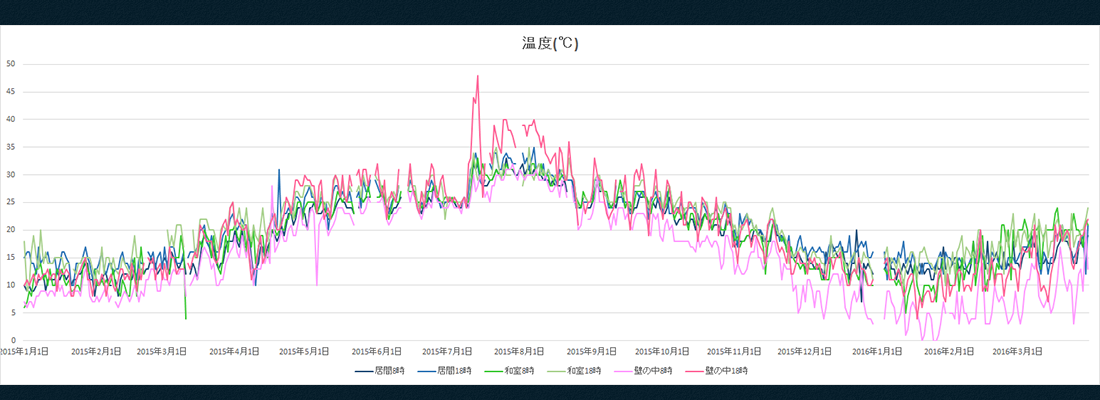This screenshot has height=400, width=1100.
Task: Click the y-axis label 50
Action: click(x=11, y=64)
